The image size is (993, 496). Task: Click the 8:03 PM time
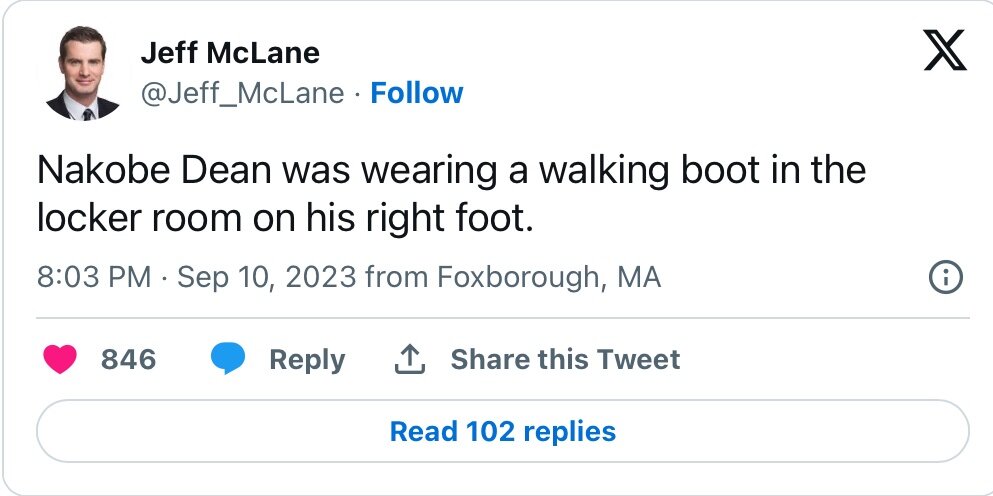pos(93,277)
